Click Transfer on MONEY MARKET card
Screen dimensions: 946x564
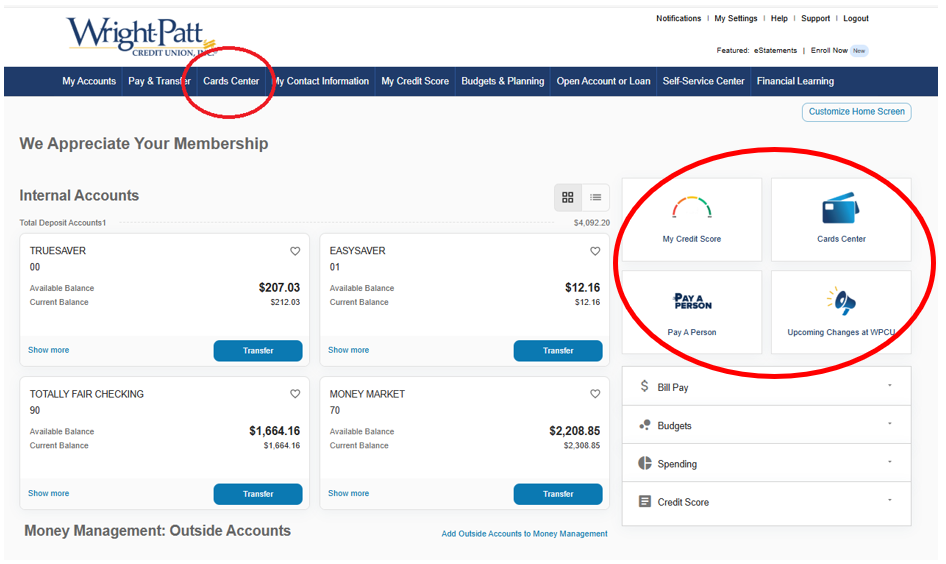(x=558, y=494)
